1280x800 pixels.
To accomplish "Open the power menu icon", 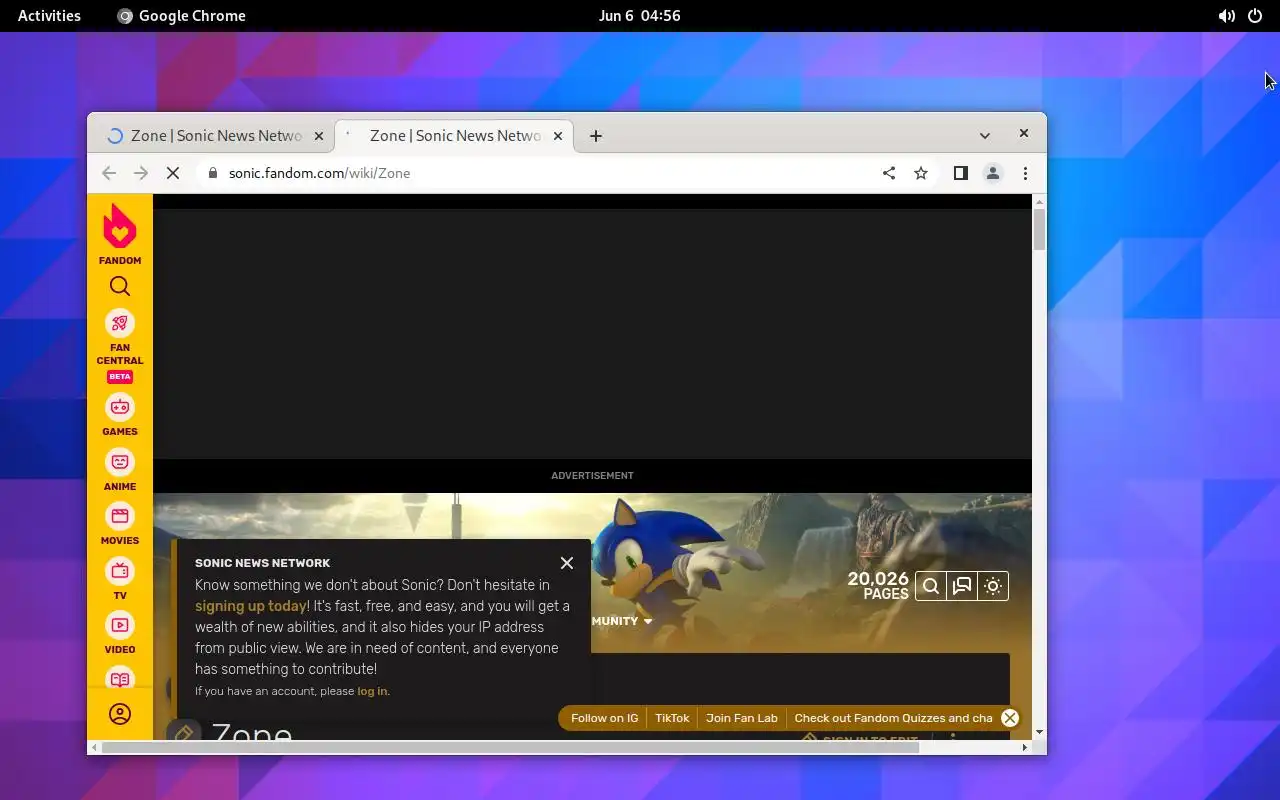I will 1255,16.
